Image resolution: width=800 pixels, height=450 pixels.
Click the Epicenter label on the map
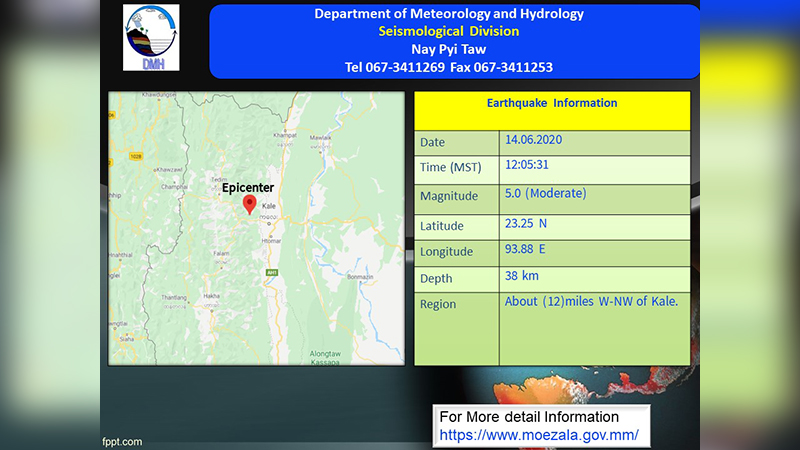click(x=248, y=188)
